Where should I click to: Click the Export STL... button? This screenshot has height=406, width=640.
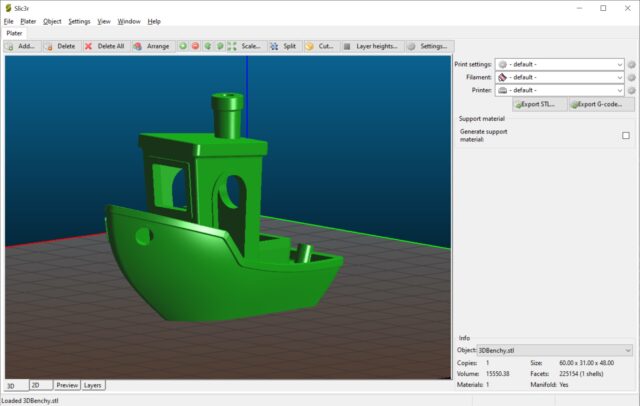(x=540, y=104)
